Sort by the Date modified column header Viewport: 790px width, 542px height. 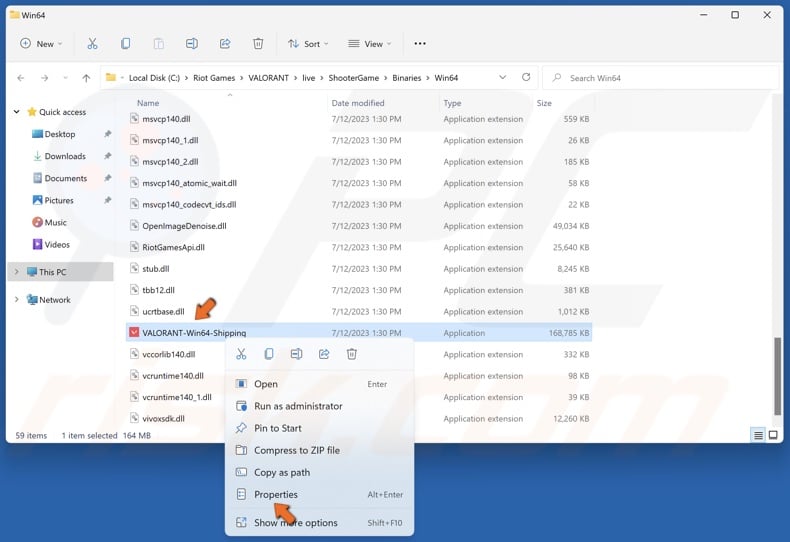coord(358,103)
